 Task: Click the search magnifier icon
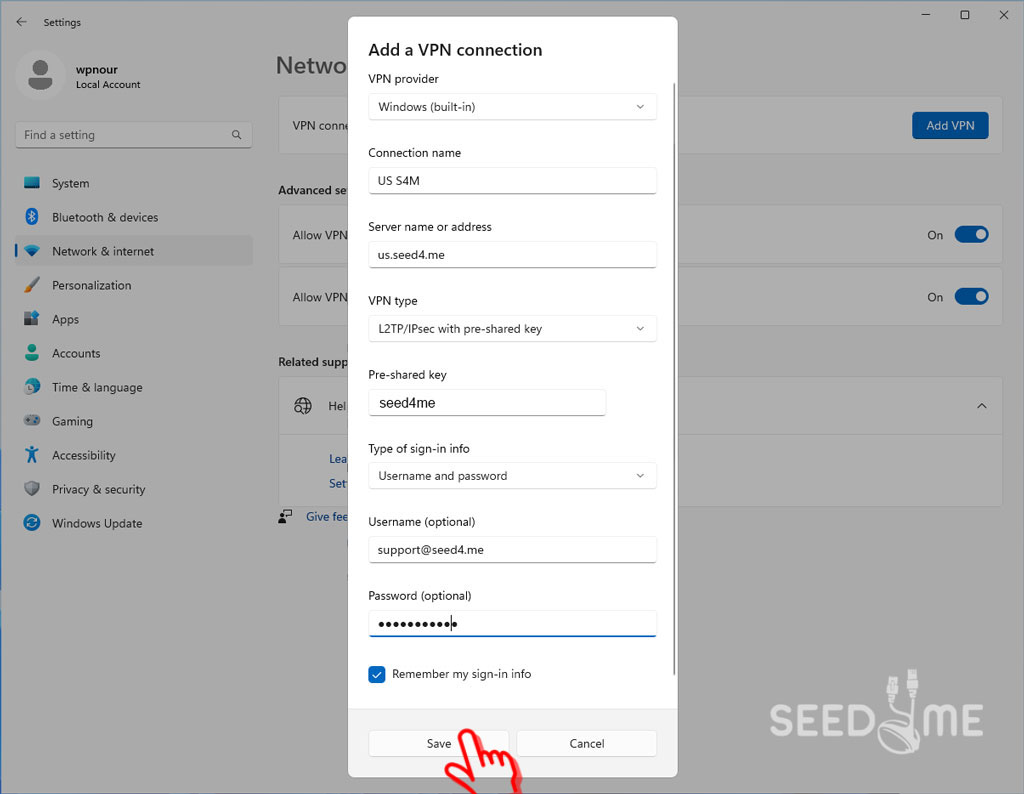[x=236, y=135]
